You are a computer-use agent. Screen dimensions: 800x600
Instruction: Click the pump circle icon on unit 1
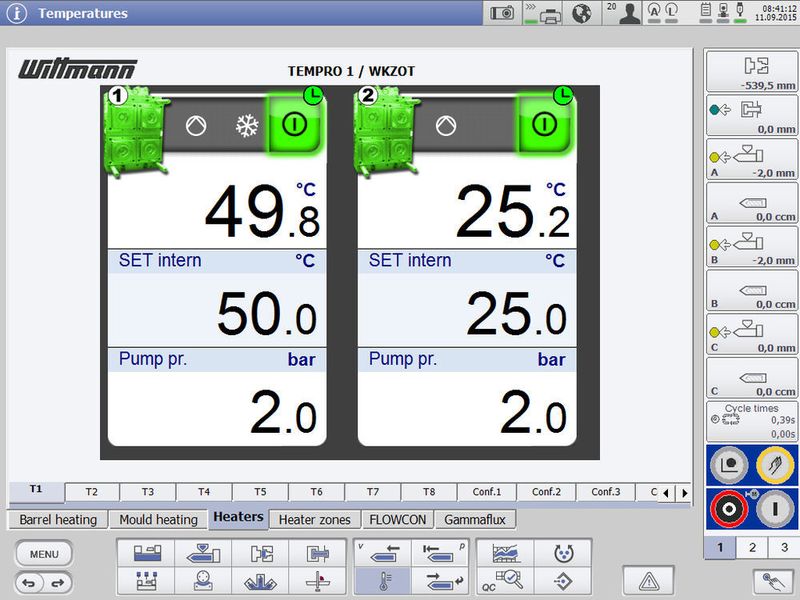tap(196, 126)
